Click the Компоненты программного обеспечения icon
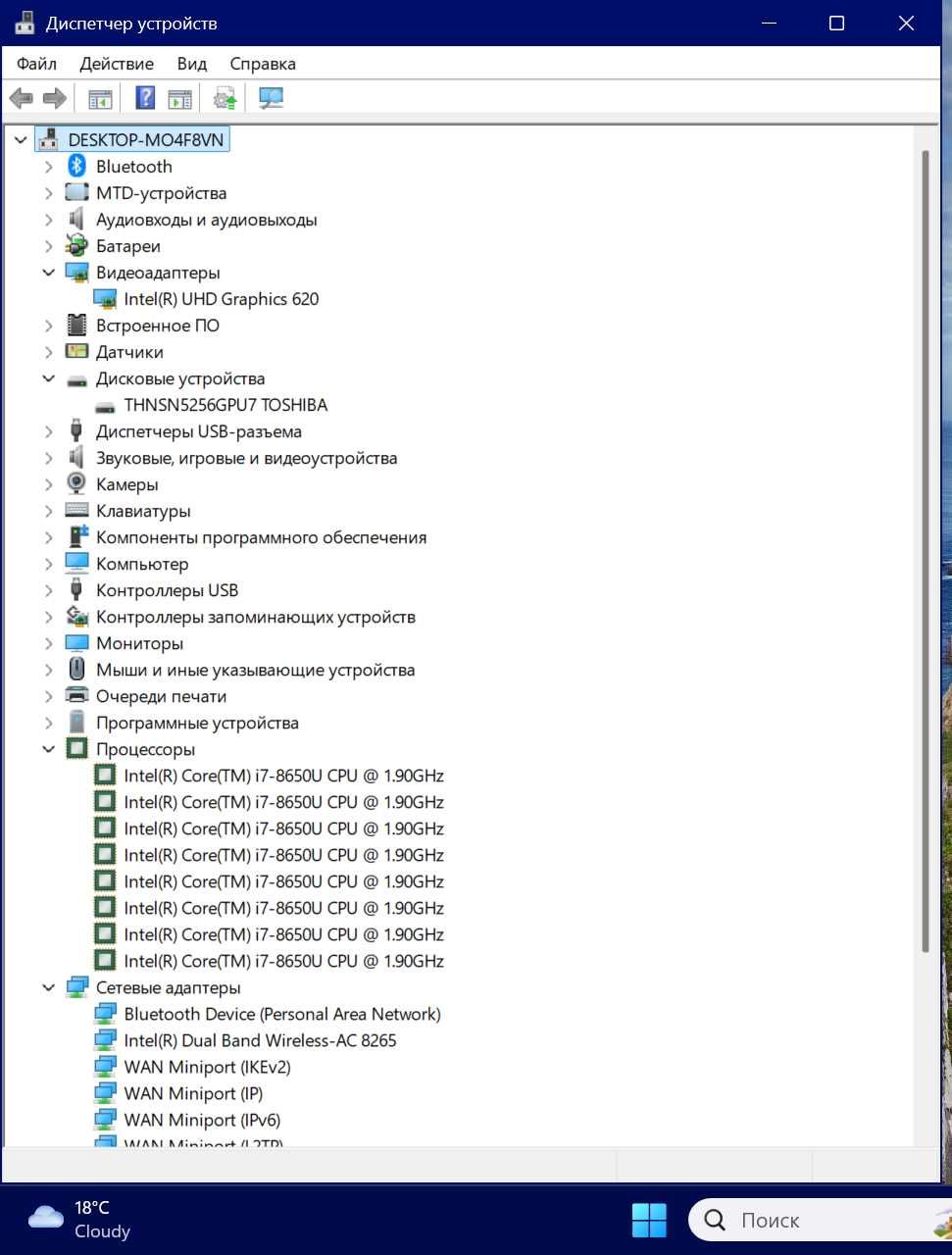952x1255 pixels. point(77,537)
